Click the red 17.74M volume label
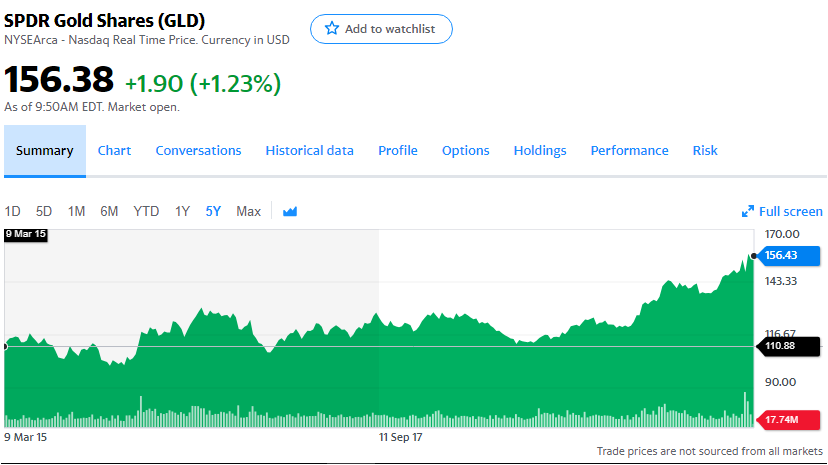The width and height of the screenshot is (828, 465). [789, 420]
